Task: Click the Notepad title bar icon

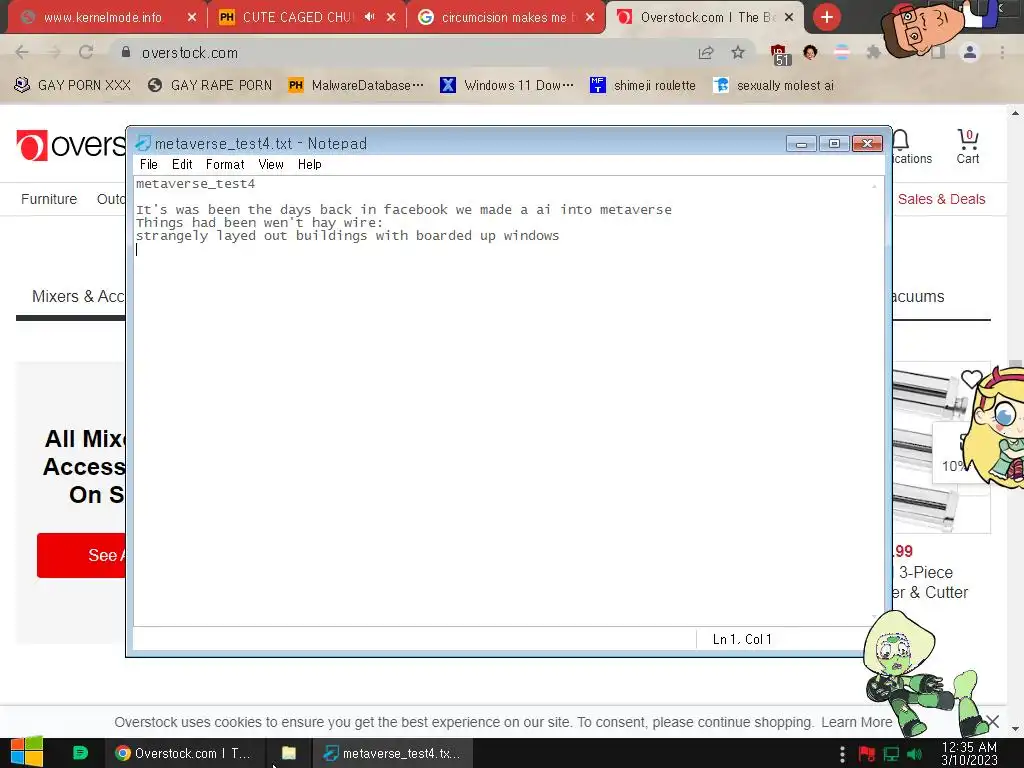Action: click(142, 143)
